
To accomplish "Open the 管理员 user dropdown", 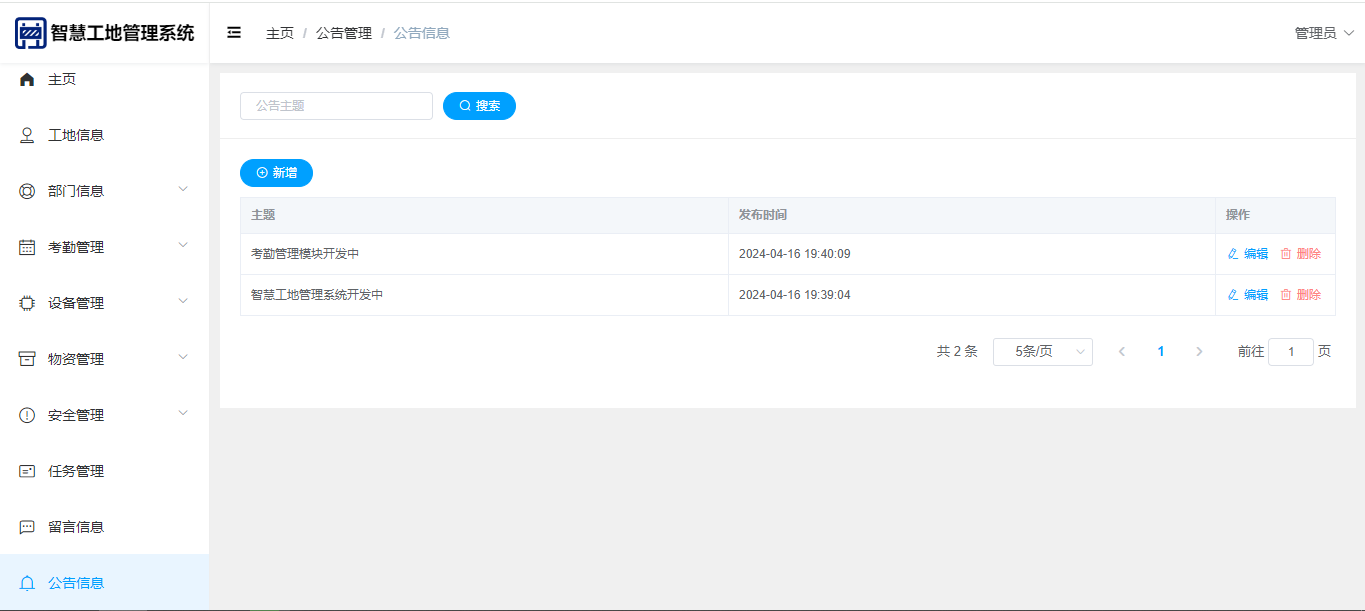I will pyautogui.click(x=1324, y=33).
